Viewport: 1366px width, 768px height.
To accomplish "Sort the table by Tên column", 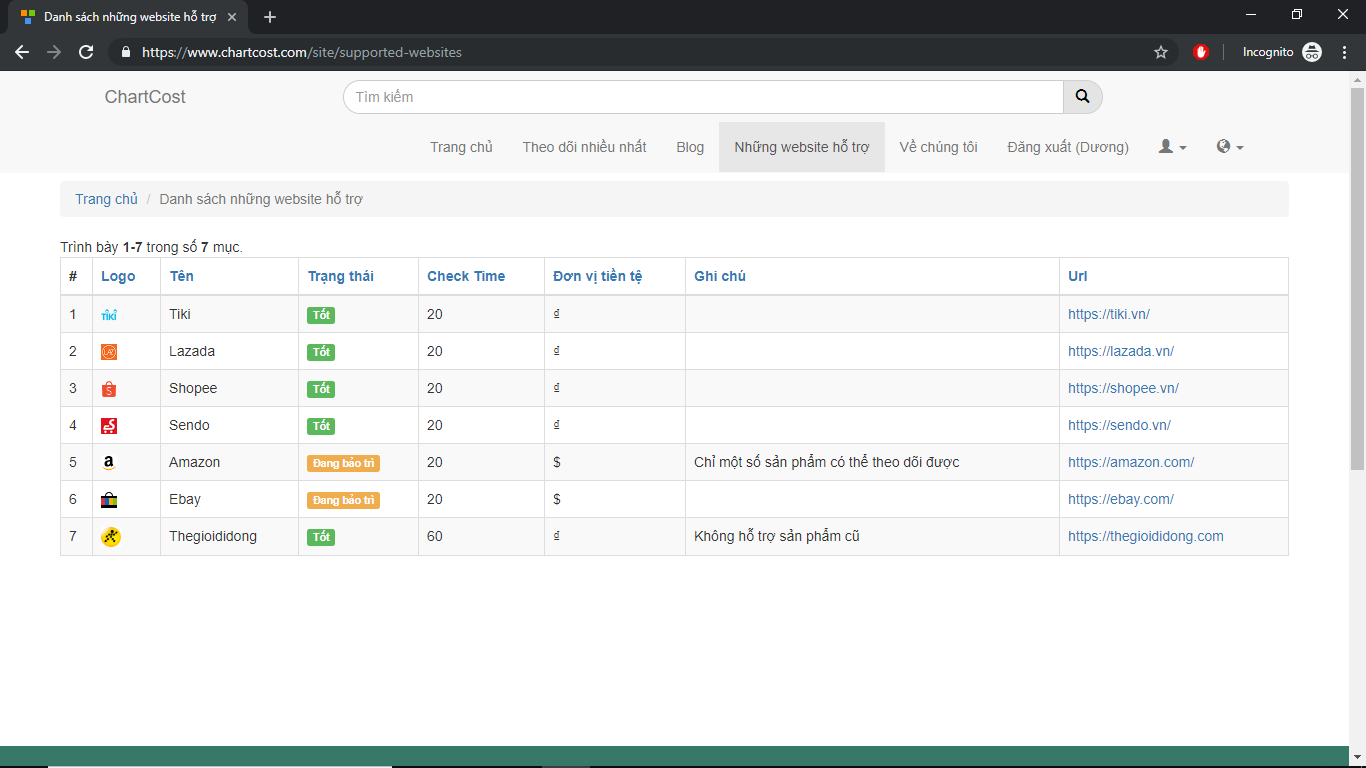I will 182,277.
